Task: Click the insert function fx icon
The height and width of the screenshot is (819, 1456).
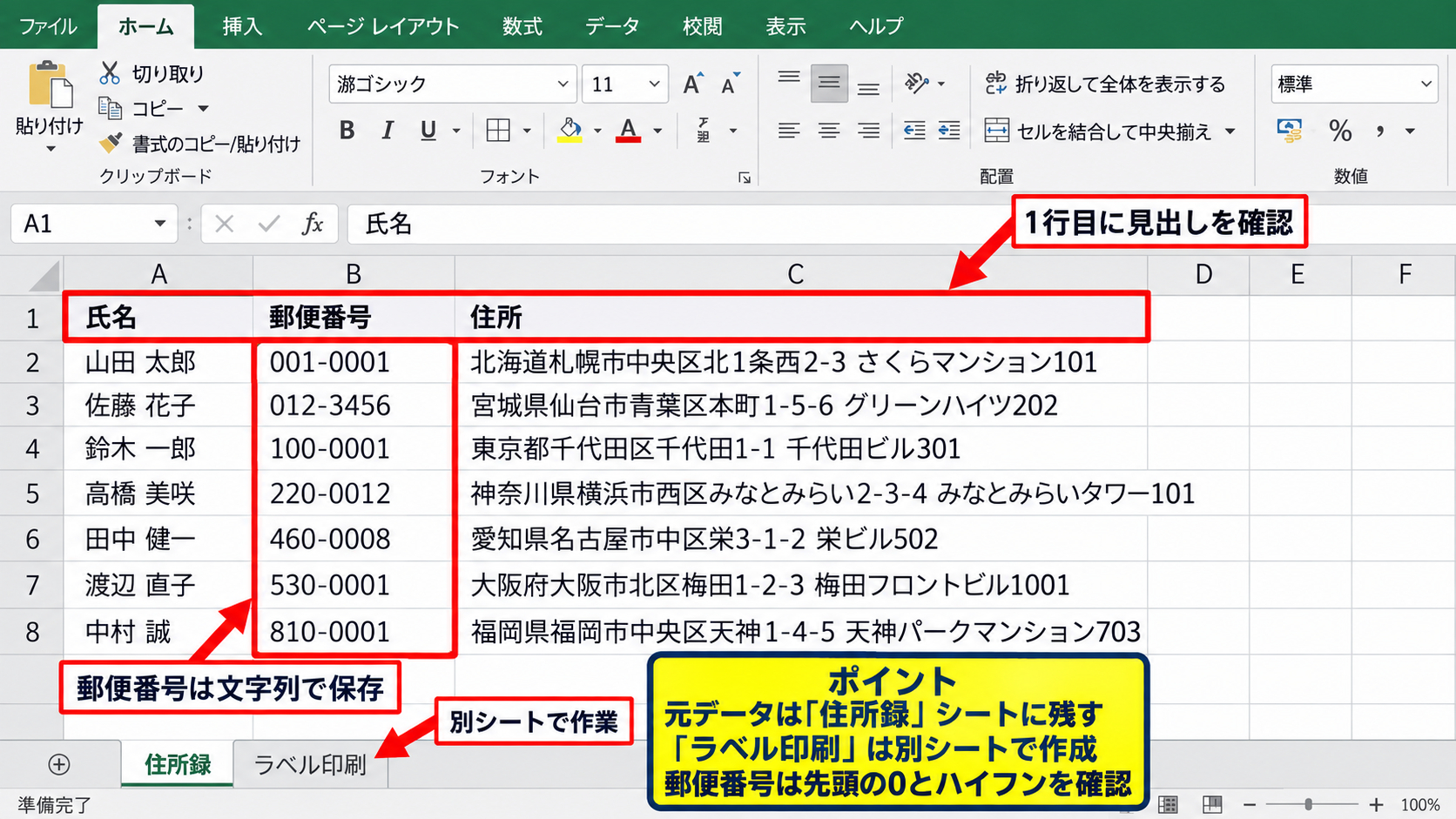Action: click(x=313, y=224)
